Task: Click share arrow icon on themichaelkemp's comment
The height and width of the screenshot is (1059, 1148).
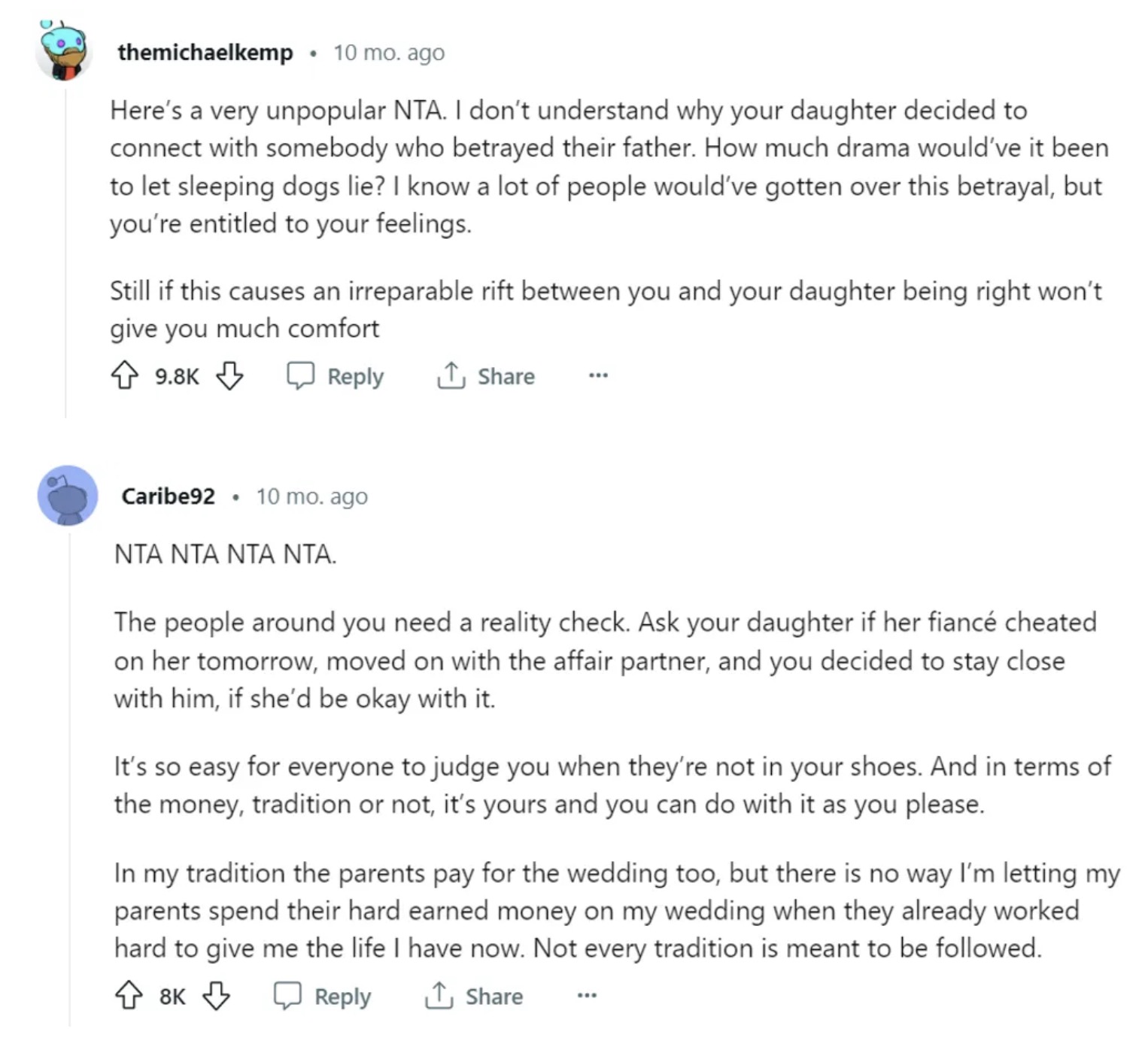Action: click(x=451, y=375)
